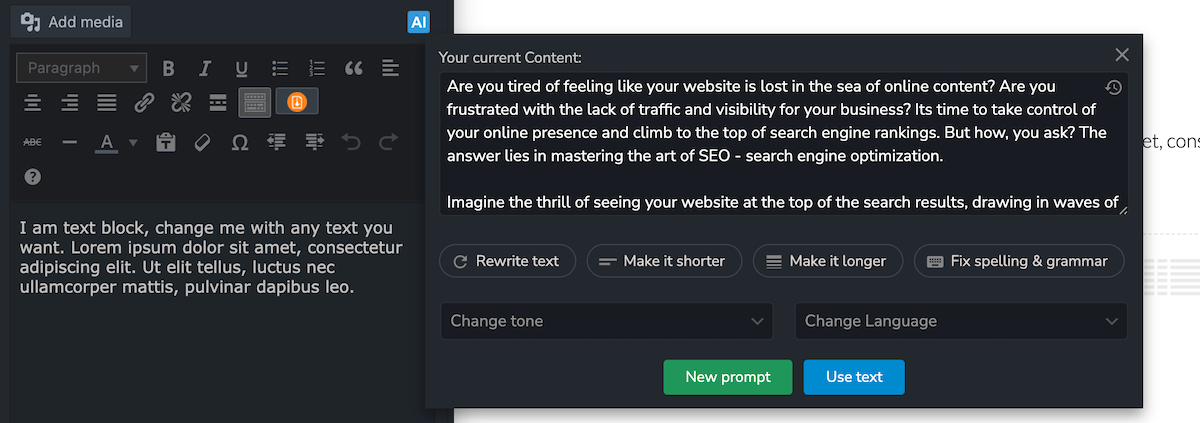Viewport: 1200px width, 423px height.
Task: Insert a link with chain icon
Action: (x=145, y=102)
